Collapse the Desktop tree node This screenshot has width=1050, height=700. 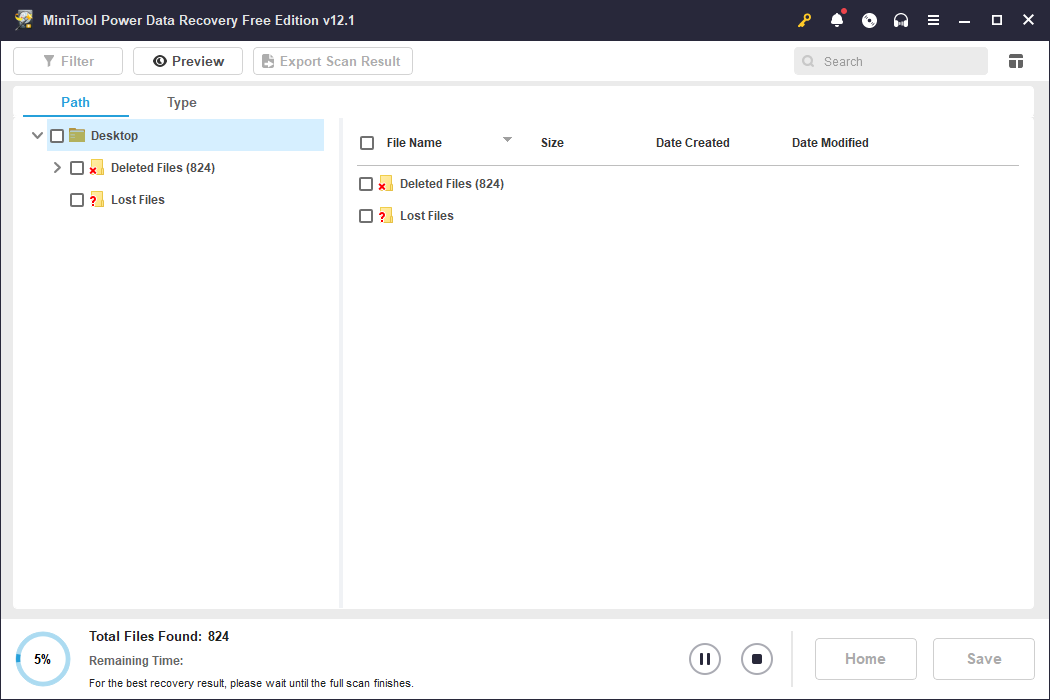pos(38,135)
